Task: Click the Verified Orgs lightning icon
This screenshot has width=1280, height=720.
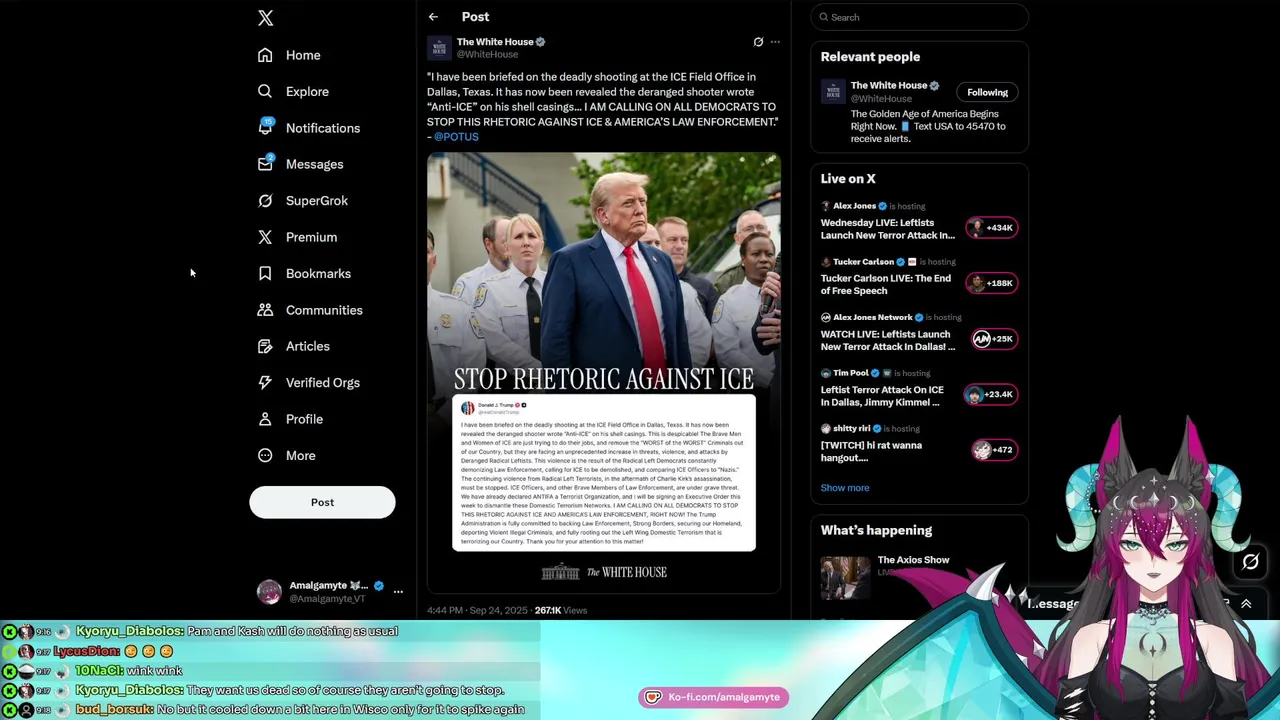Action: (x=265, y=382)
